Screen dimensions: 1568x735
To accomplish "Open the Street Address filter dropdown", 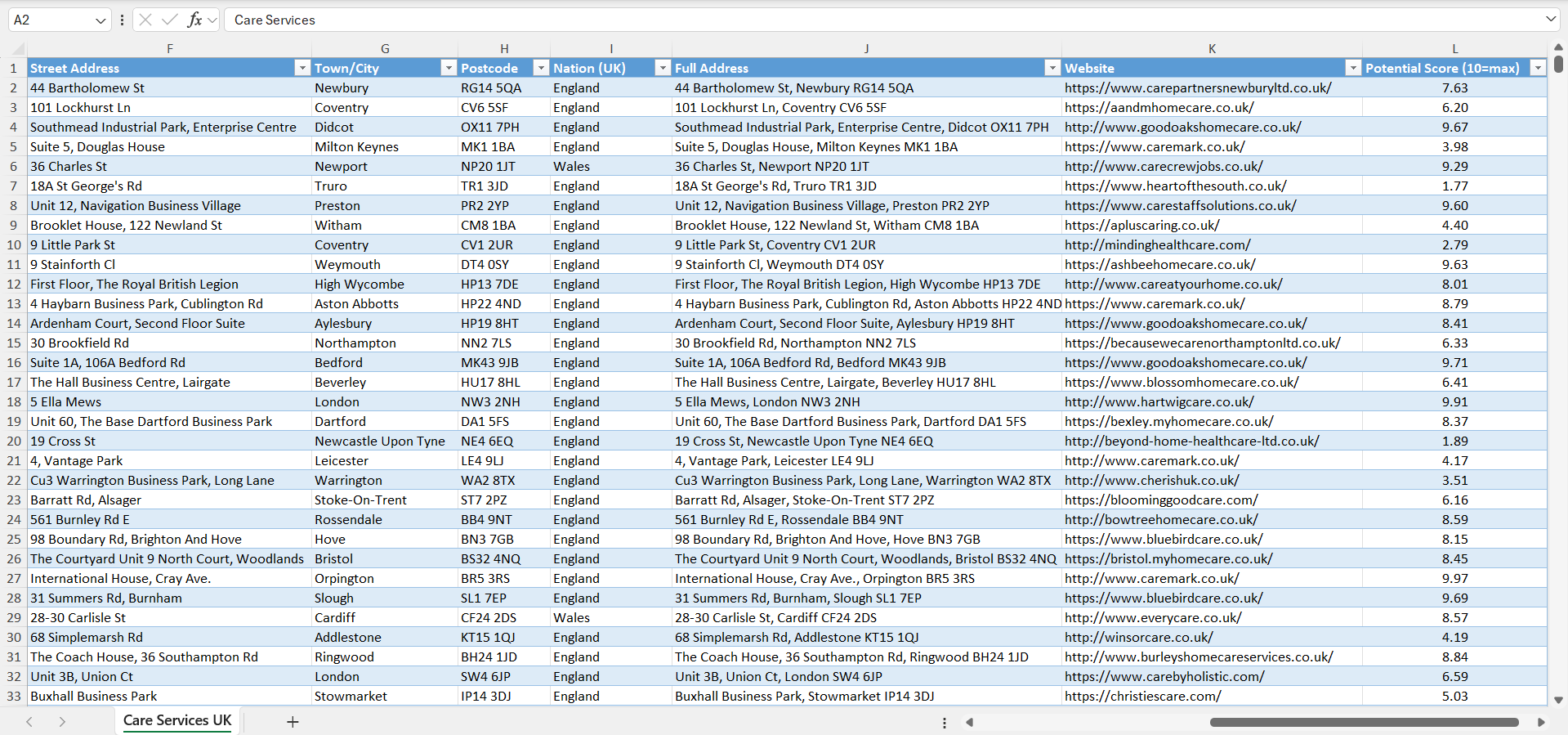I will (302, 68).
